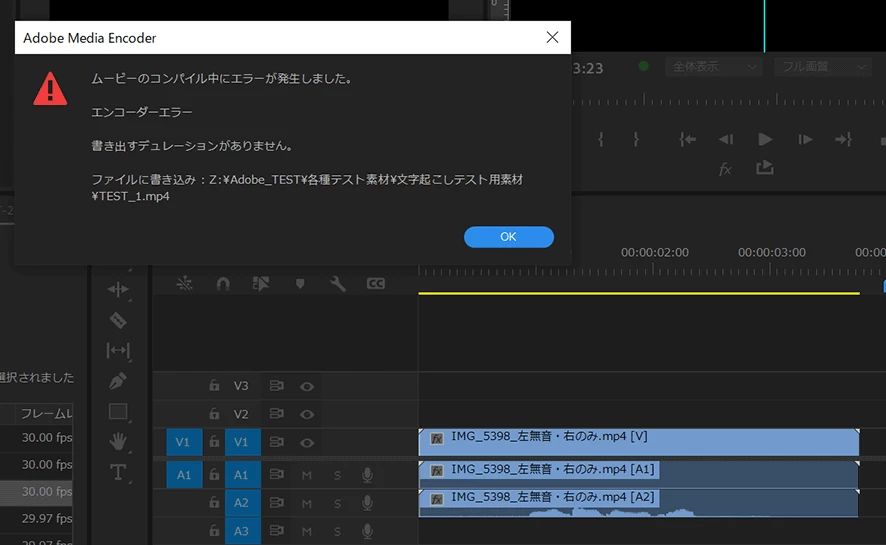Enable voice-over record on track A3
This screenshot has width=886, height=545.
click(x=367, y=531)
